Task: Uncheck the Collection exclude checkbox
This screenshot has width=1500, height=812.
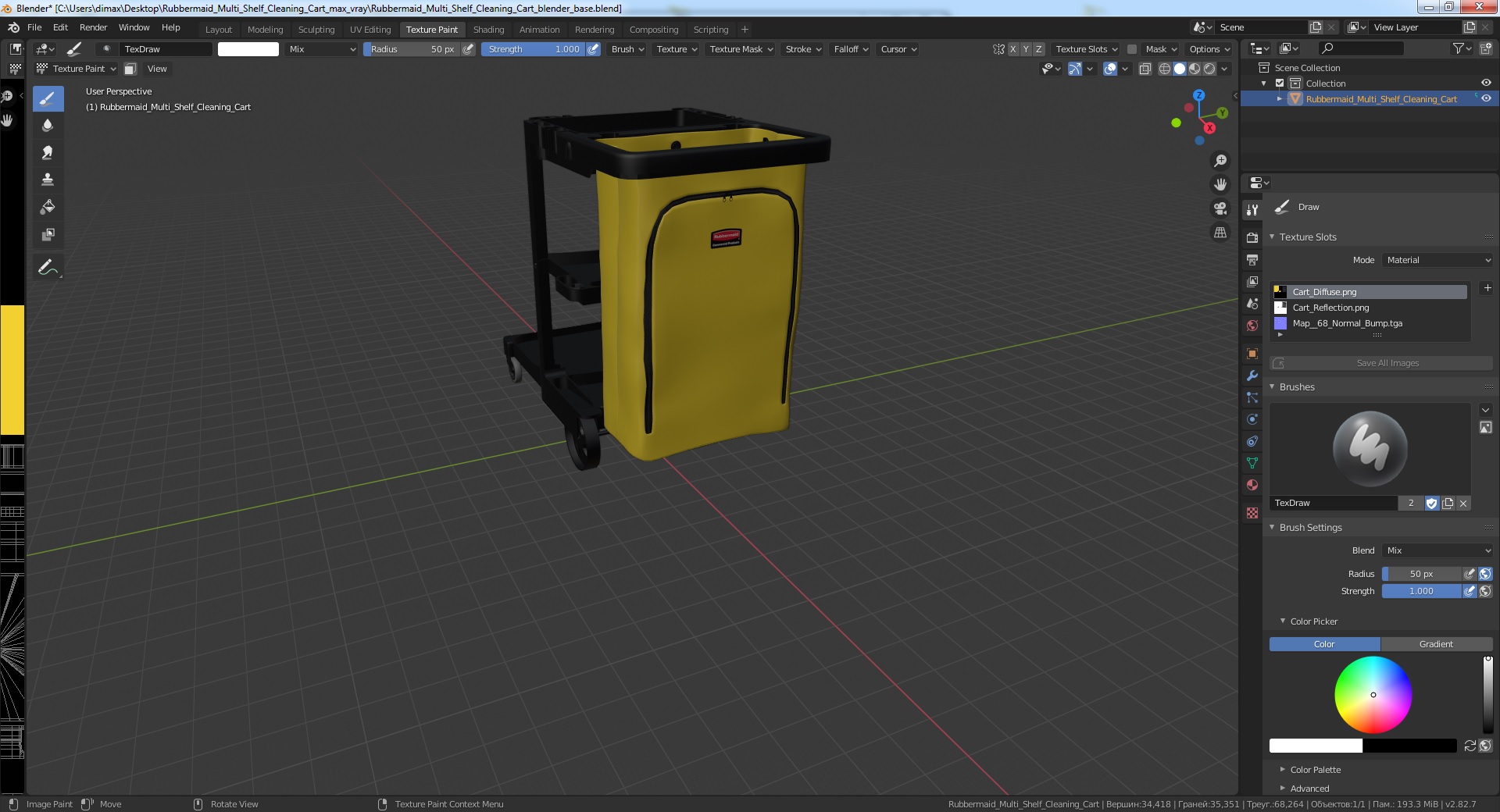Action: click(x=1280, y=83)
